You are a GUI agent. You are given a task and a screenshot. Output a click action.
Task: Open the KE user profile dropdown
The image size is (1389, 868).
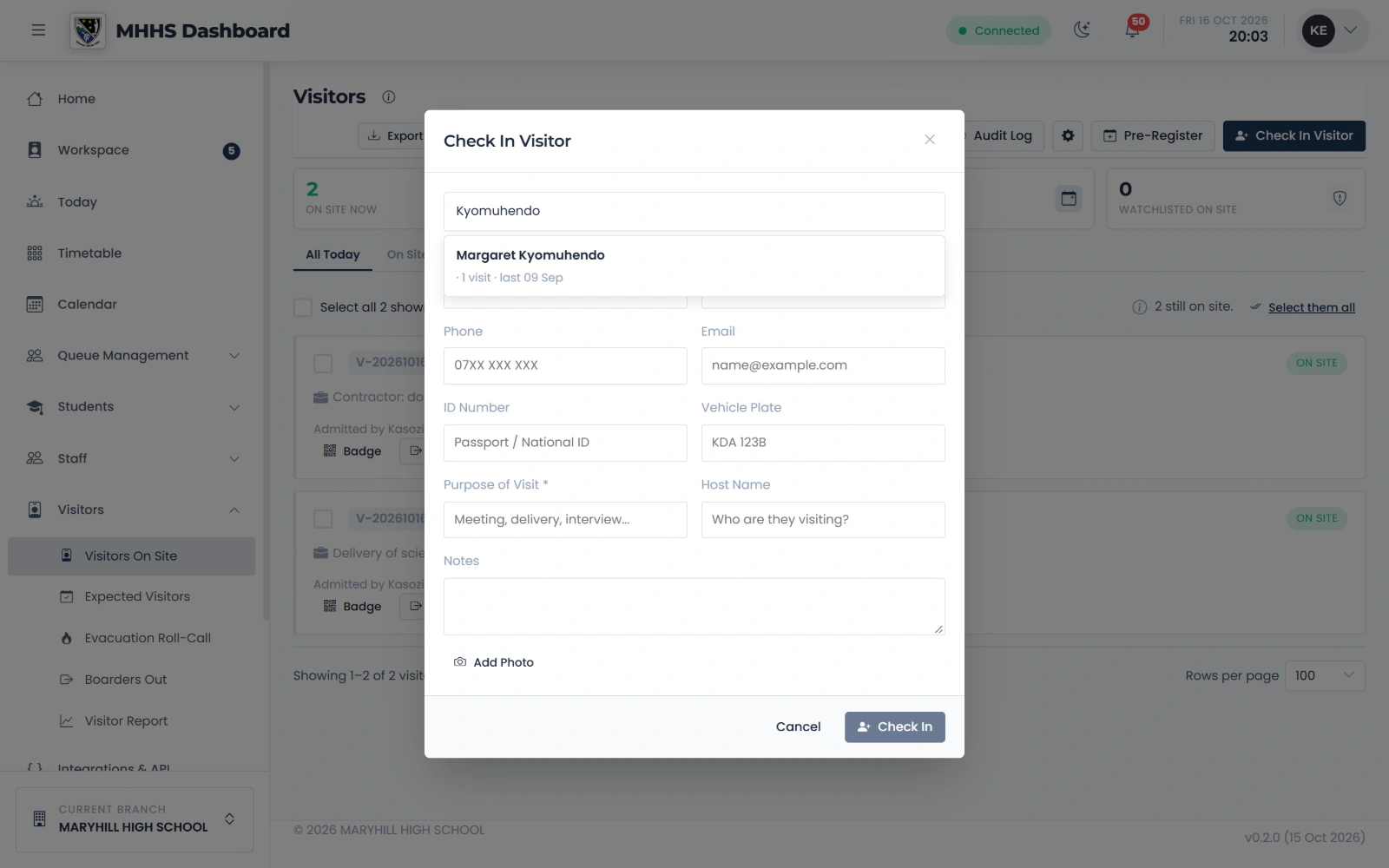[x=1333, y=30]
